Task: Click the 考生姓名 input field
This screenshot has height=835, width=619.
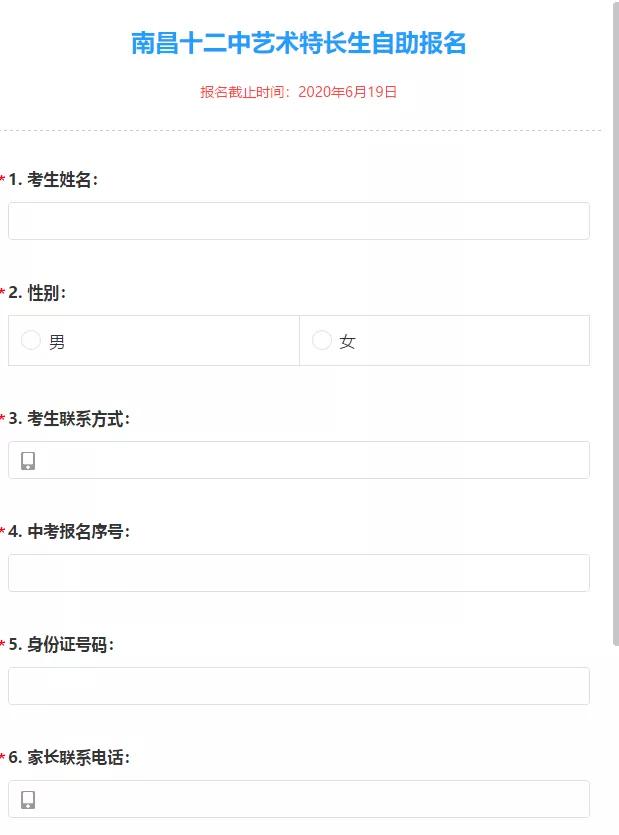Action: pyautogui.click(x=298, y=220)
